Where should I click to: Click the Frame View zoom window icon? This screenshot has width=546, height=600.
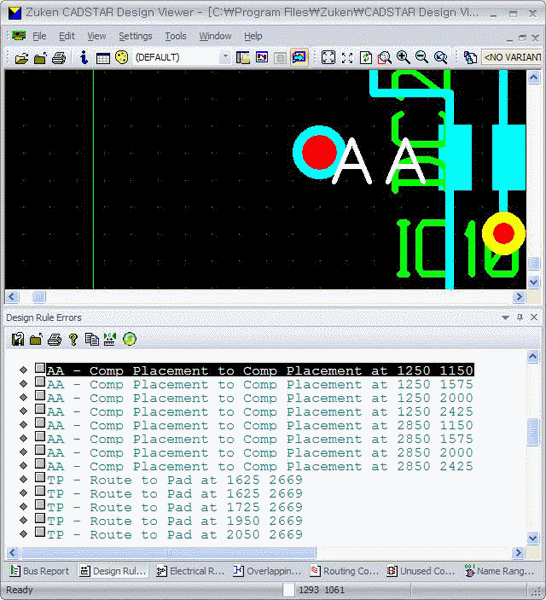(385, 58)
